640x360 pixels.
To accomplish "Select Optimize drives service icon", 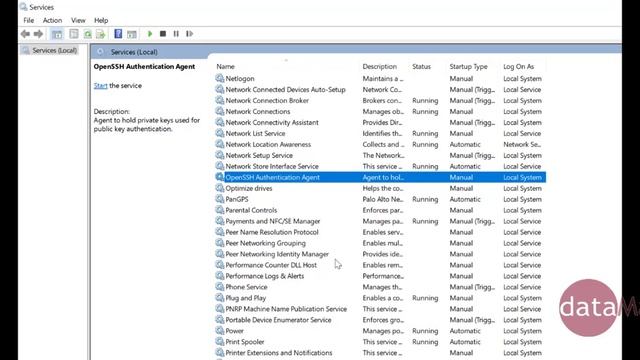I will (220, 188).
